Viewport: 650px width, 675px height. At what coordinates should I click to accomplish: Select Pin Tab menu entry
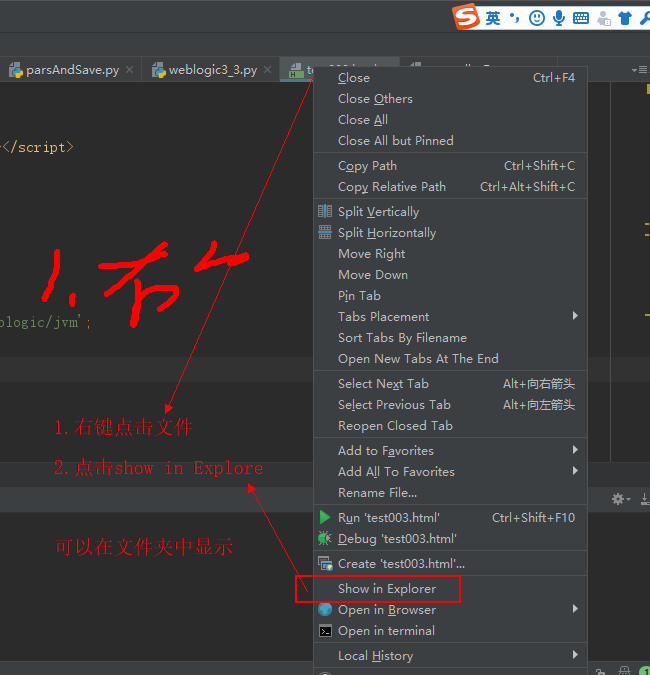pyautogui.click(x=451, y=296)
